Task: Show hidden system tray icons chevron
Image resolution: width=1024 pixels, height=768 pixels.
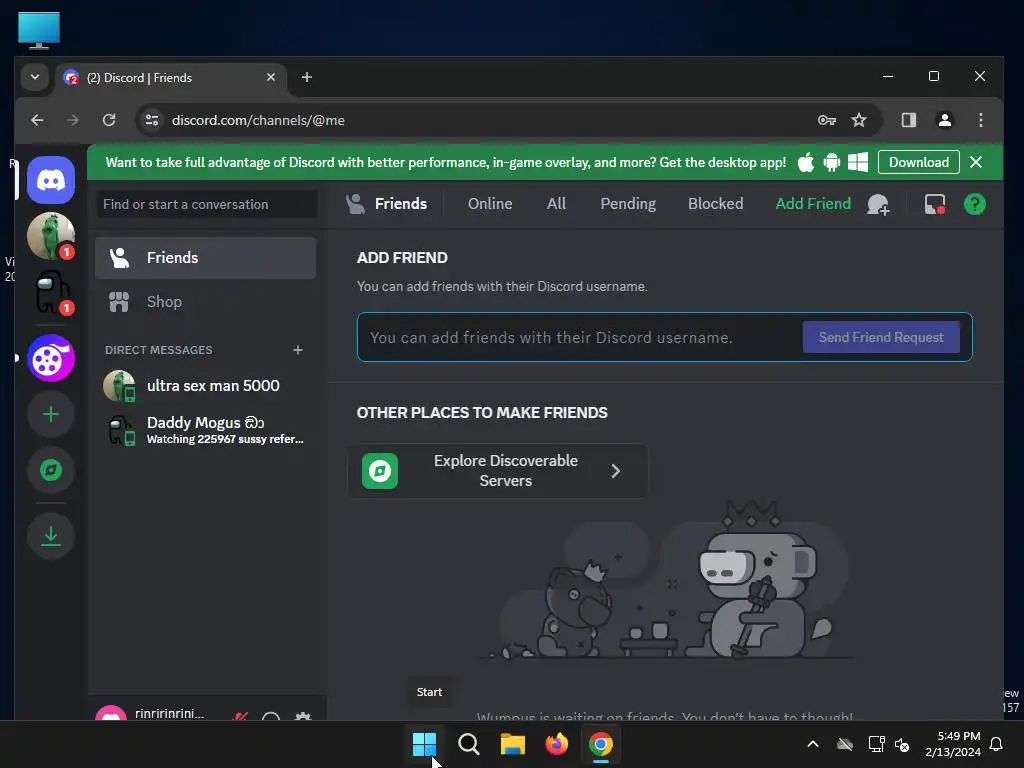Action: click(x=813, y=744)
